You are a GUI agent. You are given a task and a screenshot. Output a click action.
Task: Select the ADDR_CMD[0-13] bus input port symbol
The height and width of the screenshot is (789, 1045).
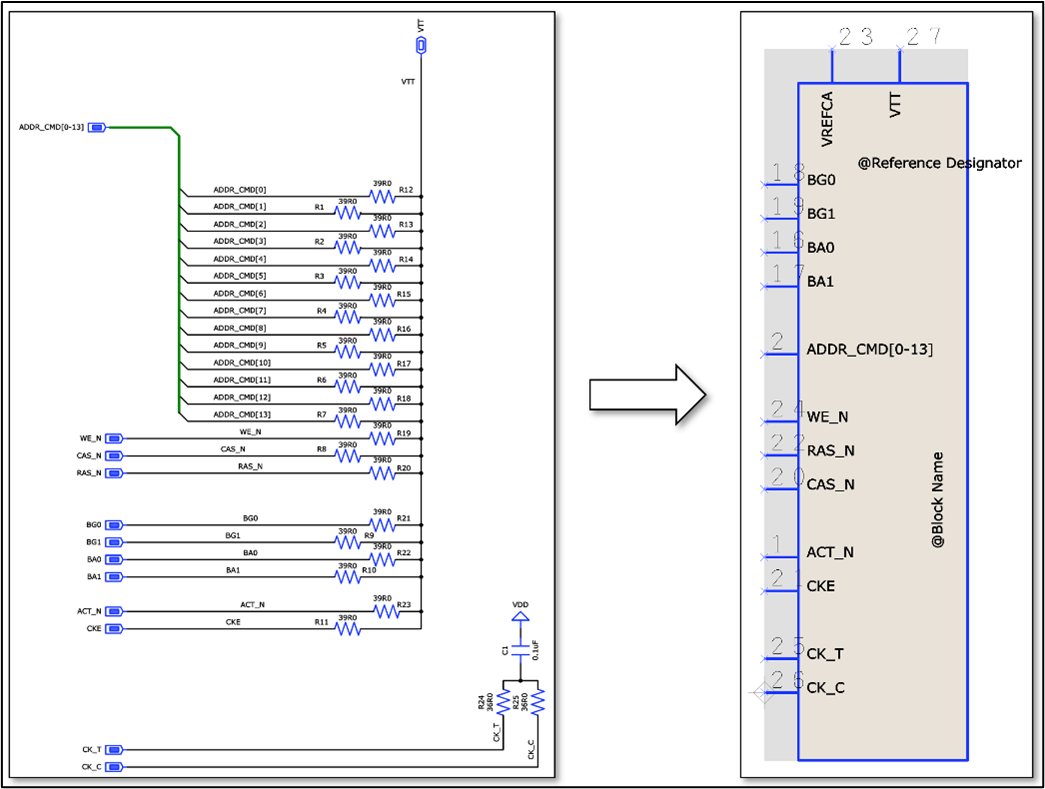[97, 127]
